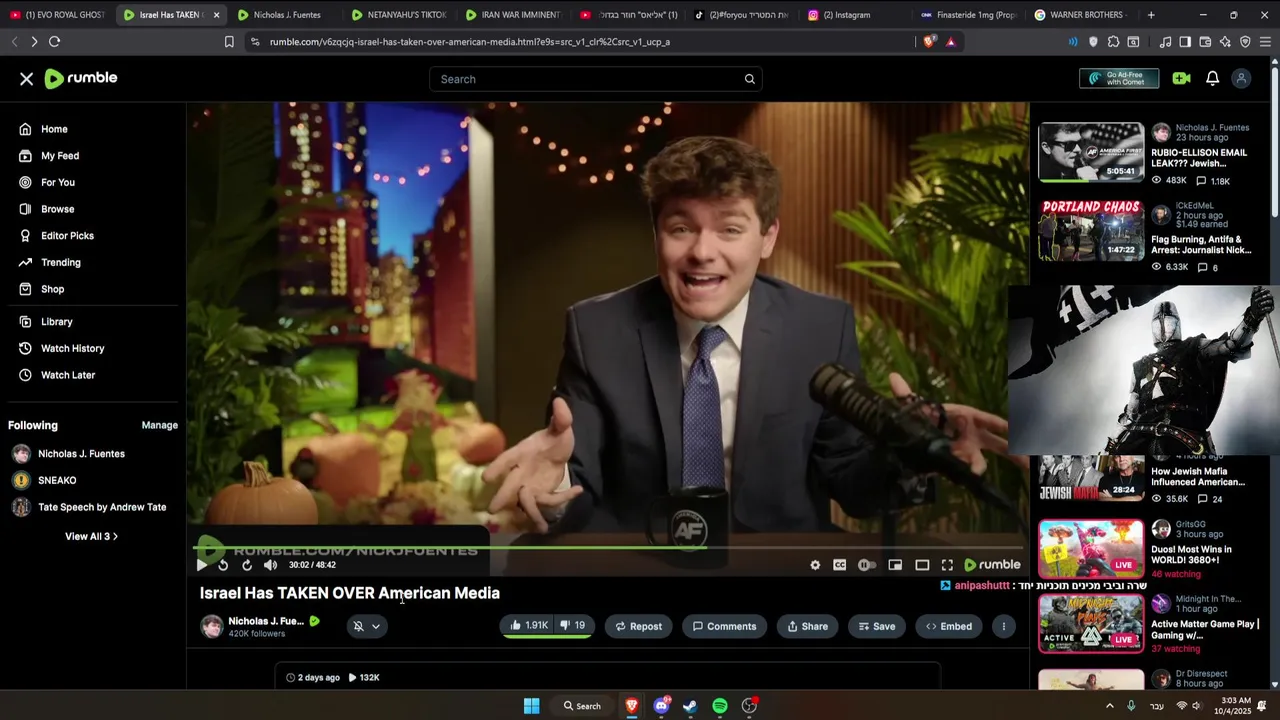1280x720 pixels.
Task: Rewind the video with back-skip icon
Action: [223, 565]
